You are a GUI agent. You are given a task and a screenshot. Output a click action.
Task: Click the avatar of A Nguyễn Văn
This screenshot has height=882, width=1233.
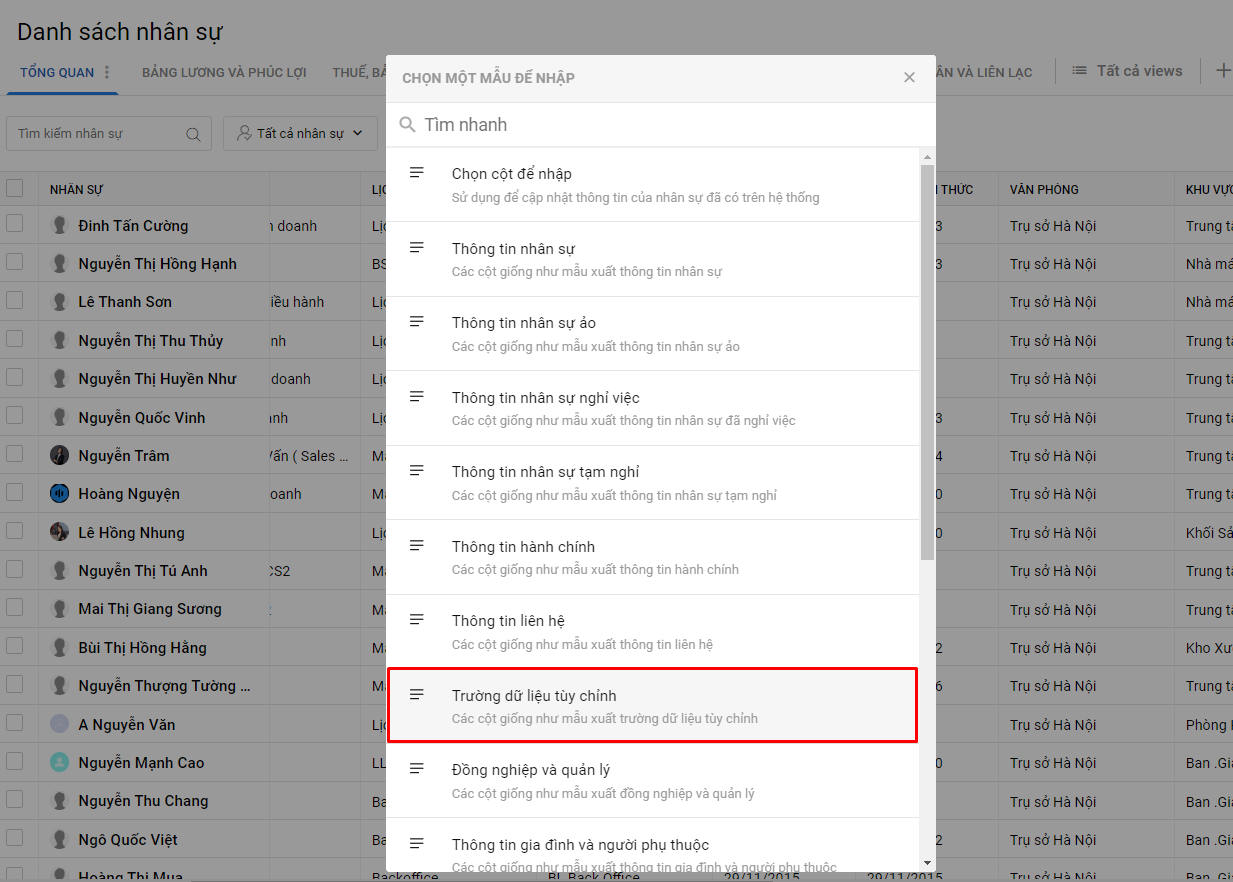[x=60, y=724]
